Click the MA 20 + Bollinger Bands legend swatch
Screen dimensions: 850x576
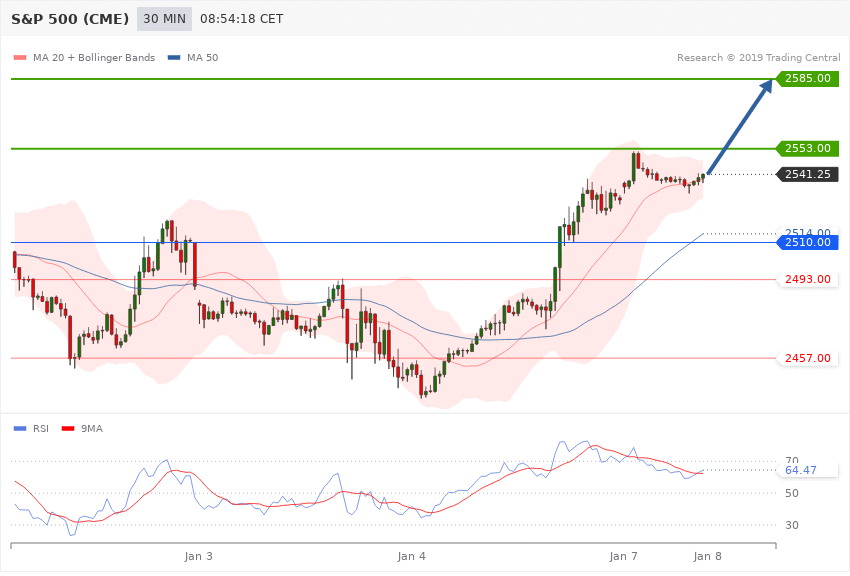point(20,57)
